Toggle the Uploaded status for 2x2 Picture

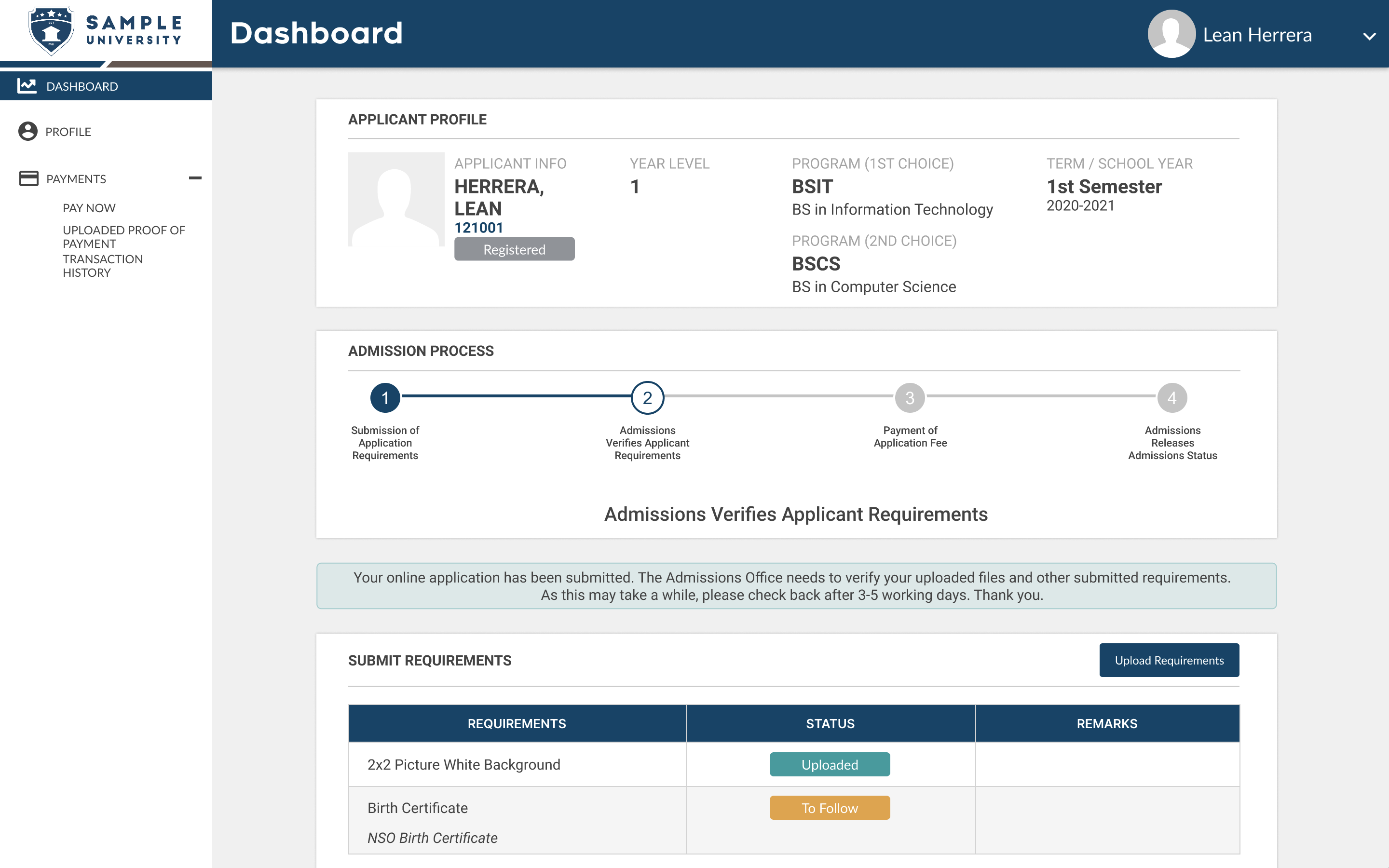coord(830,764)
